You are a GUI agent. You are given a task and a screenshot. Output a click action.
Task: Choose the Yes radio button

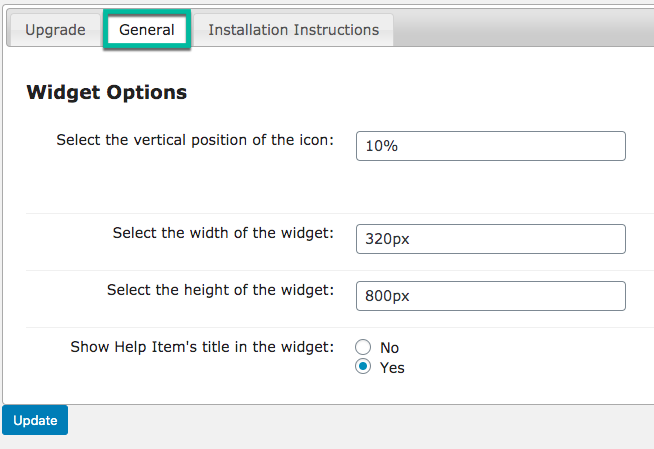tap(363, 366)
